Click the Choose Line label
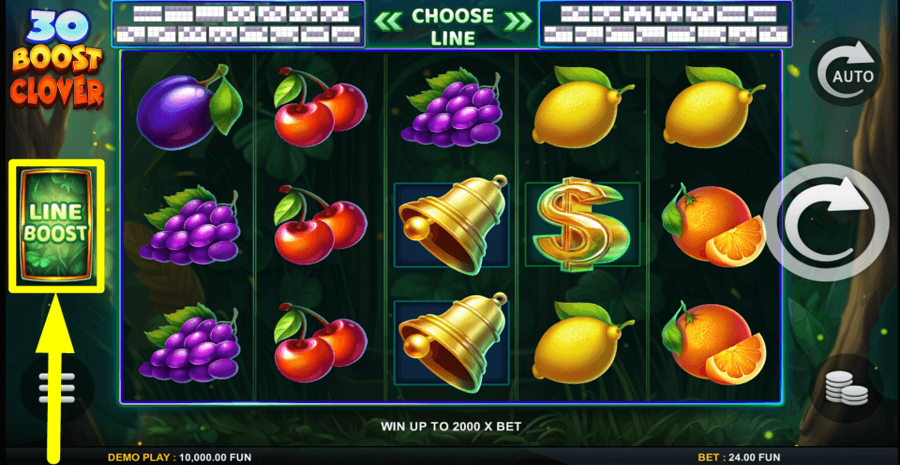The width and height of the screenshot is (900, 465). pyautogui.click(x=453, y=26)
